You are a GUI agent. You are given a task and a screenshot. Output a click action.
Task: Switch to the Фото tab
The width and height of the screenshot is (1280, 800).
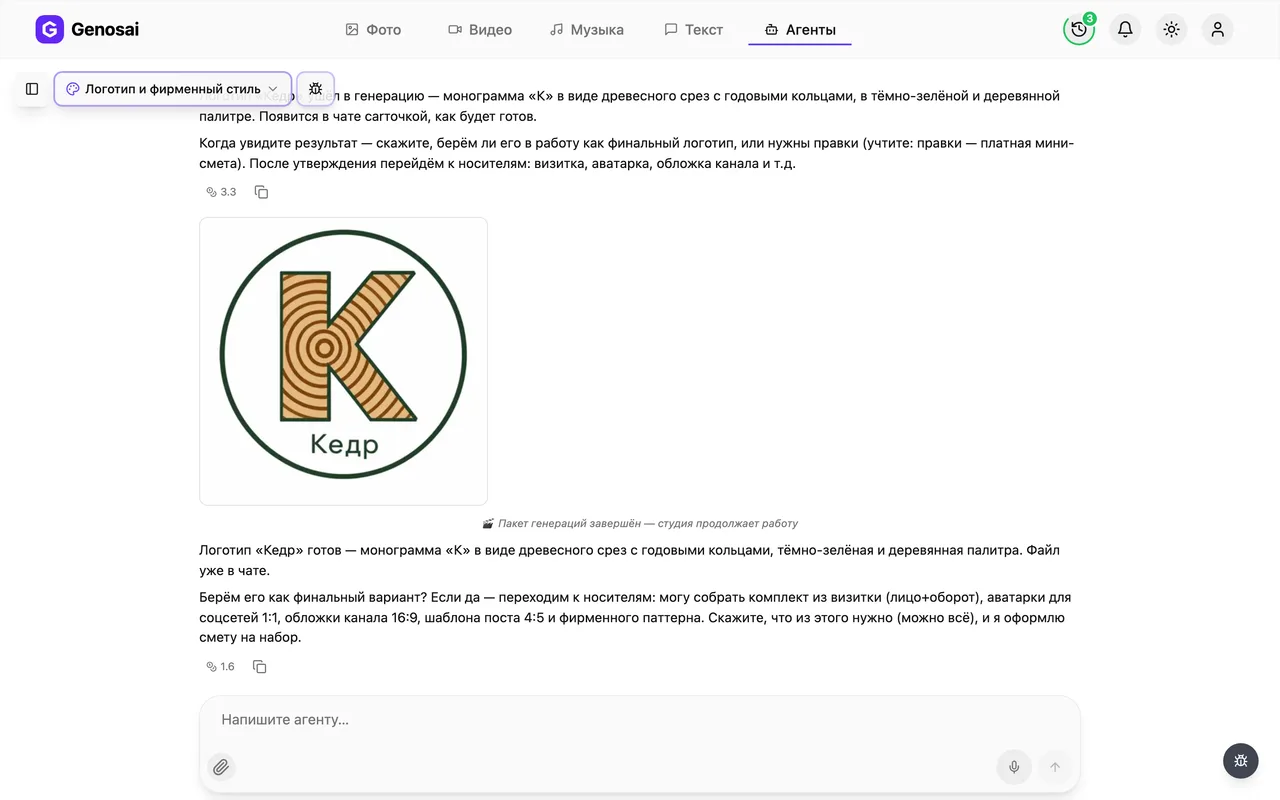tap(373, 30)
